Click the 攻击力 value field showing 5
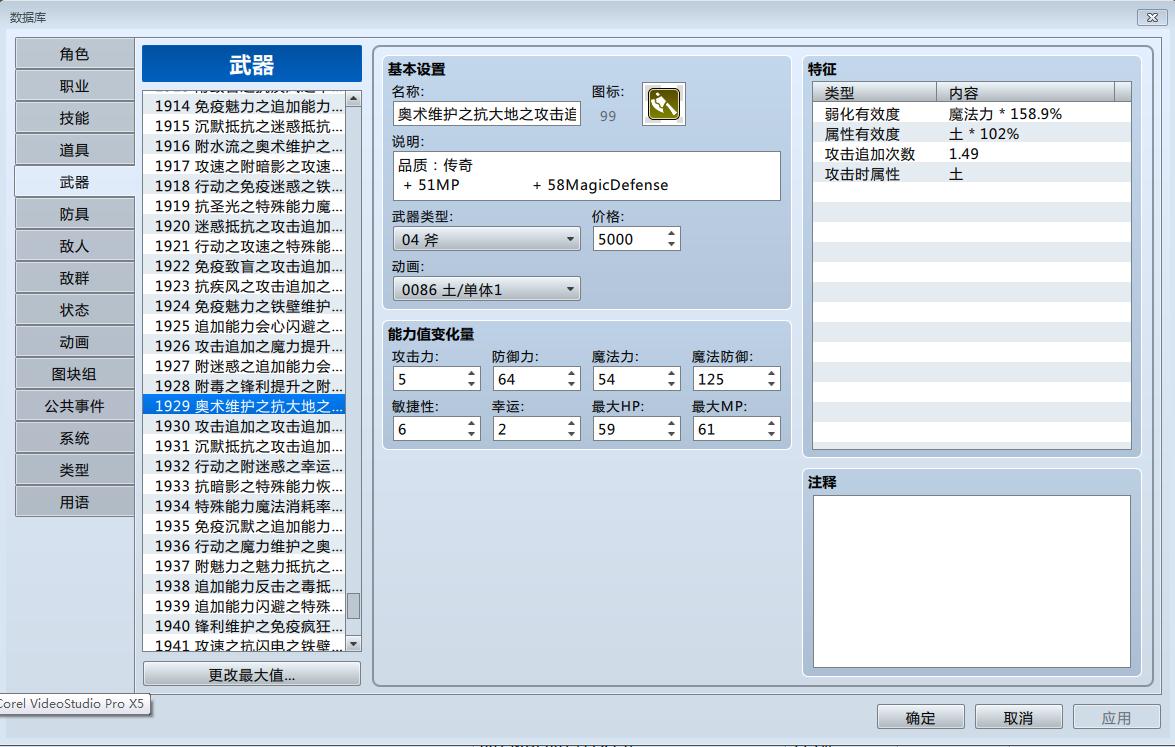 tap(428, 379)
